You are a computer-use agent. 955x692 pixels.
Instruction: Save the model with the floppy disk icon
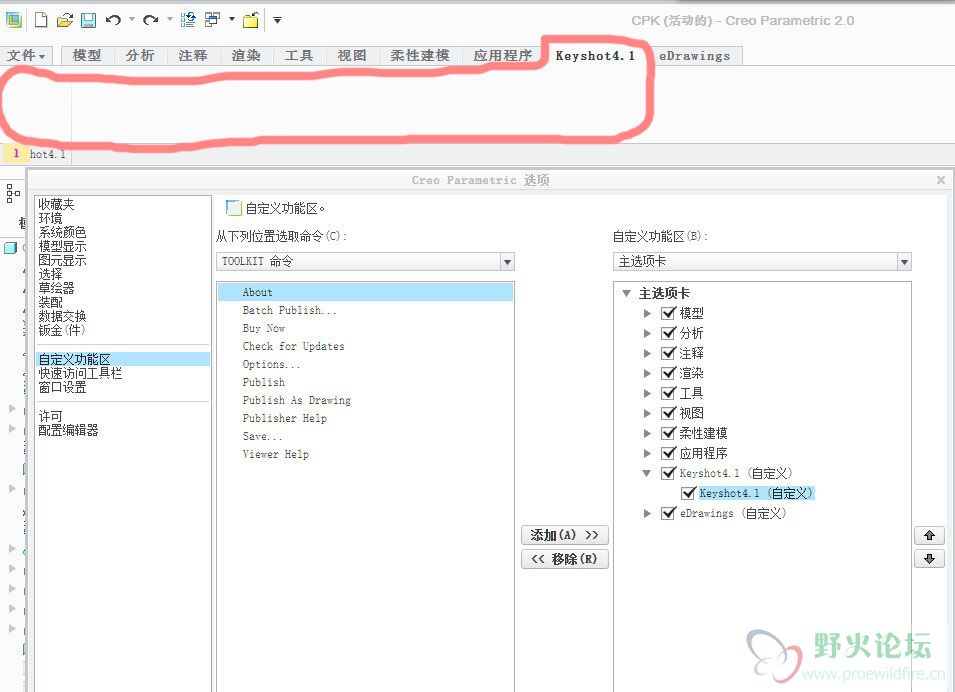point(88,20)
